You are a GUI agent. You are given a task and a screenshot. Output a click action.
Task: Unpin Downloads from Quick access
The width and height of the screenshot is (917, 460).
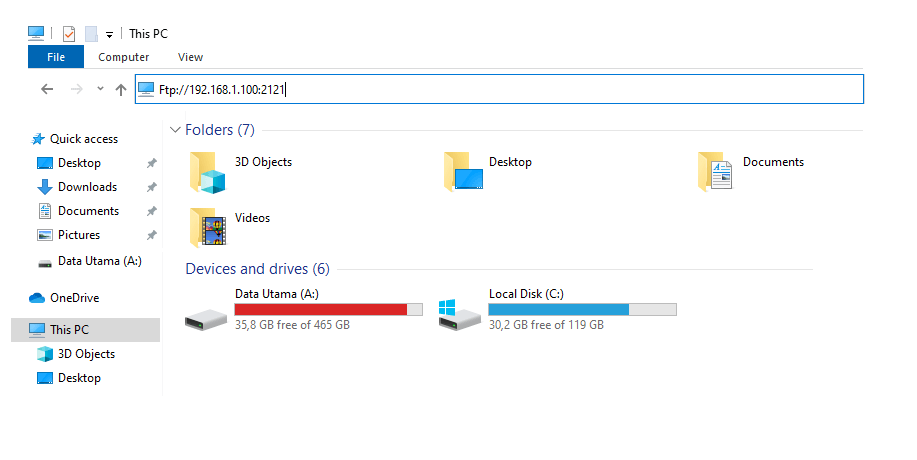pyautogui.click(x=151, y=187)
